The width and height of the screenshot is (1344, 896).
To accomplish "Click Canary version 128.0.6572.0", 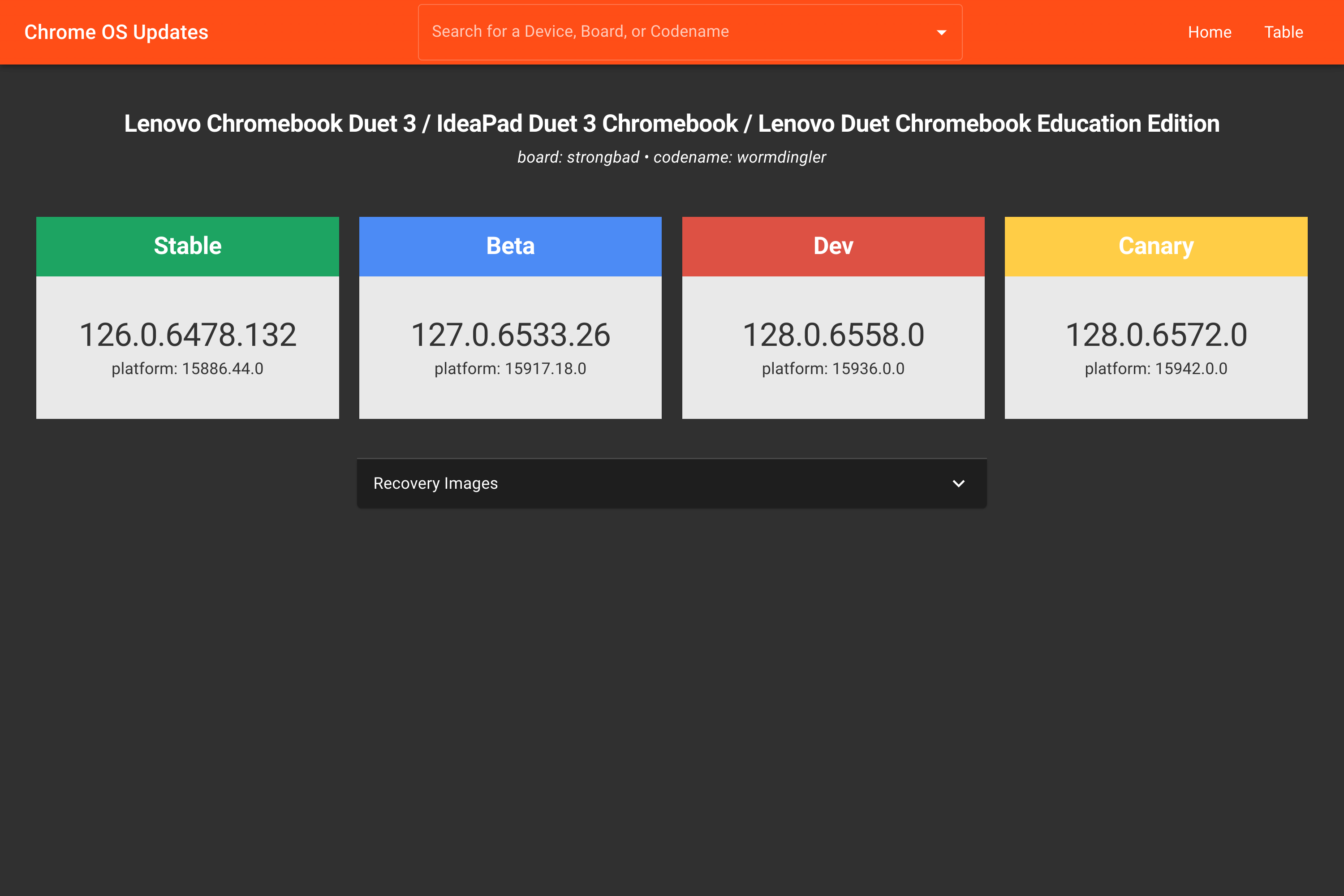I will (x=1155, y=335).
